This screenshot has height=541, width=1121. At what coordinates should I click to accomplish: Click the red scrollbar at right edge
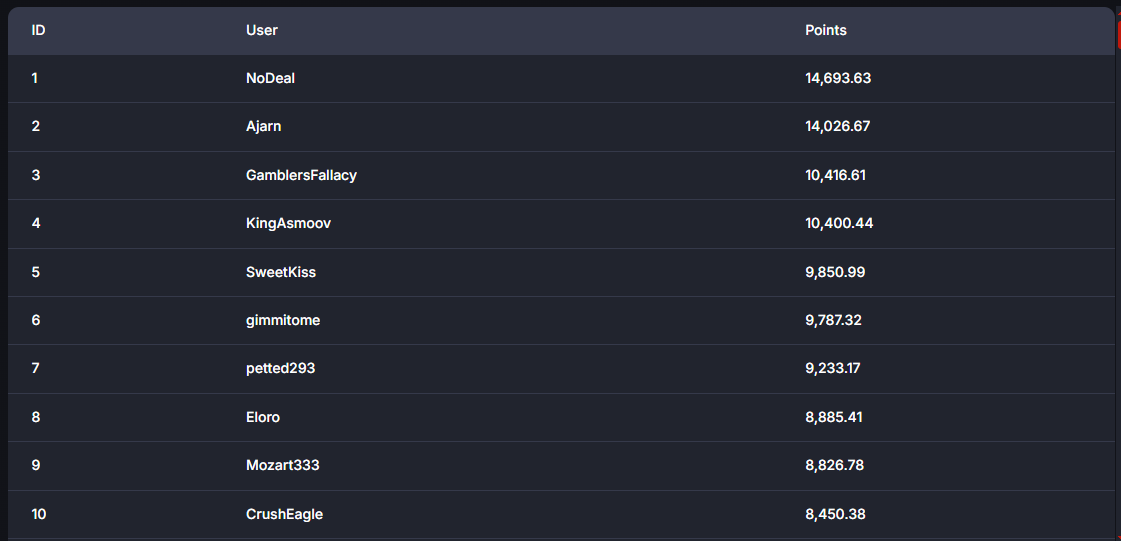coord(1118,34)
